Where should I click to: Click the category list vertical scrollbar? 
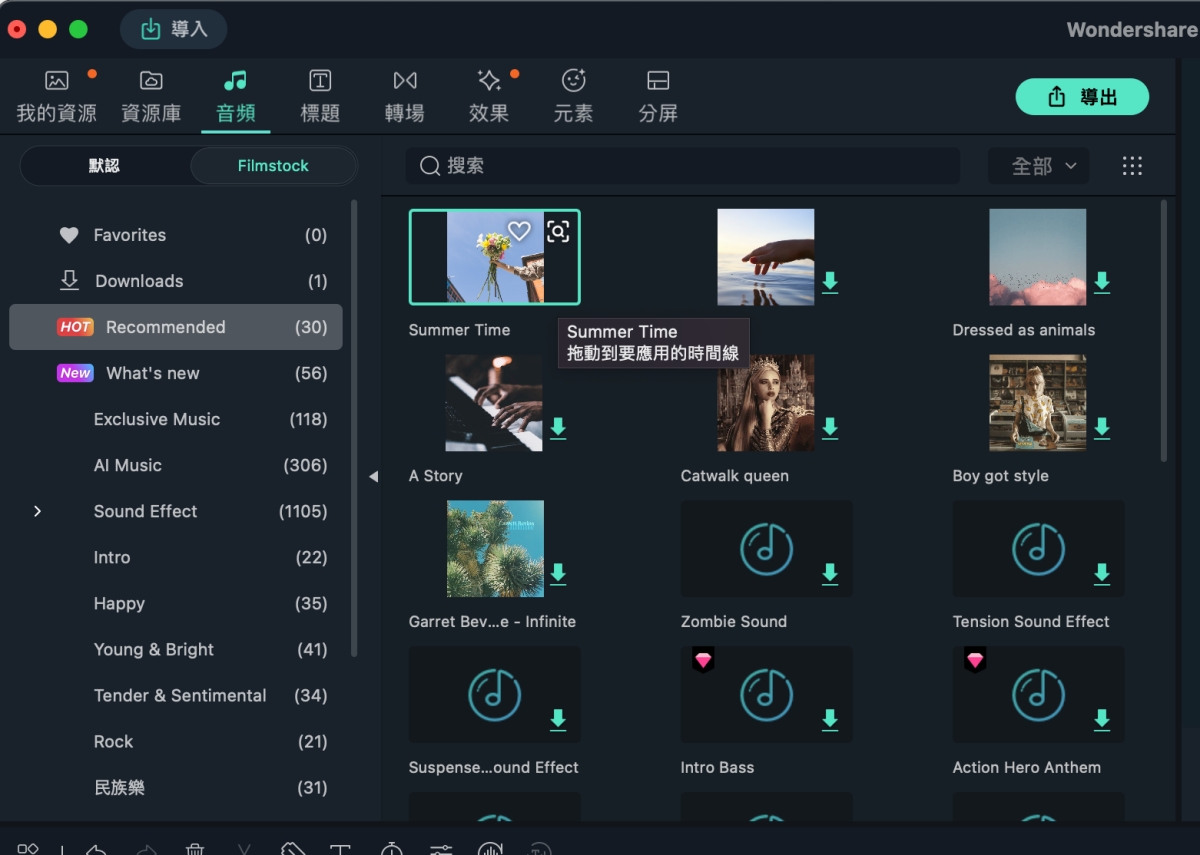354,430
